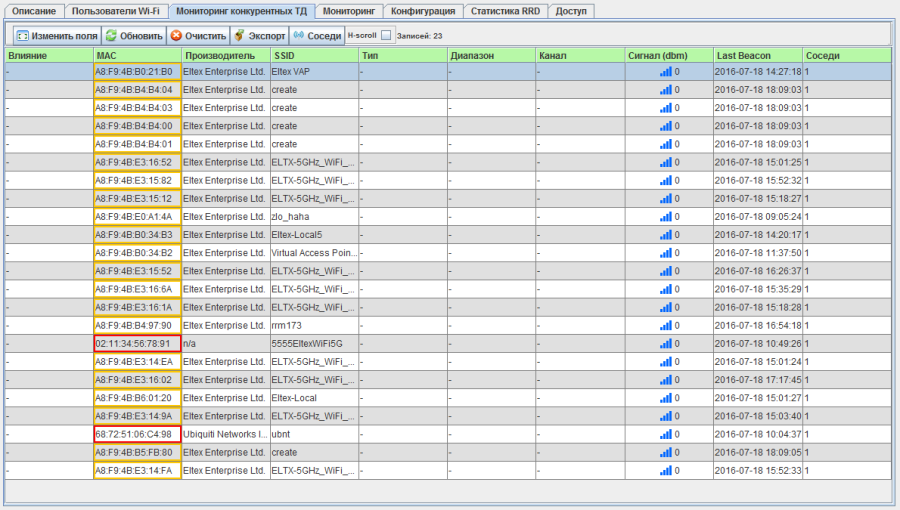Click the signal icon in the A8:F9:4B:E3:16:52 row
Screen dimensions: 900x510
click(665, 162)
